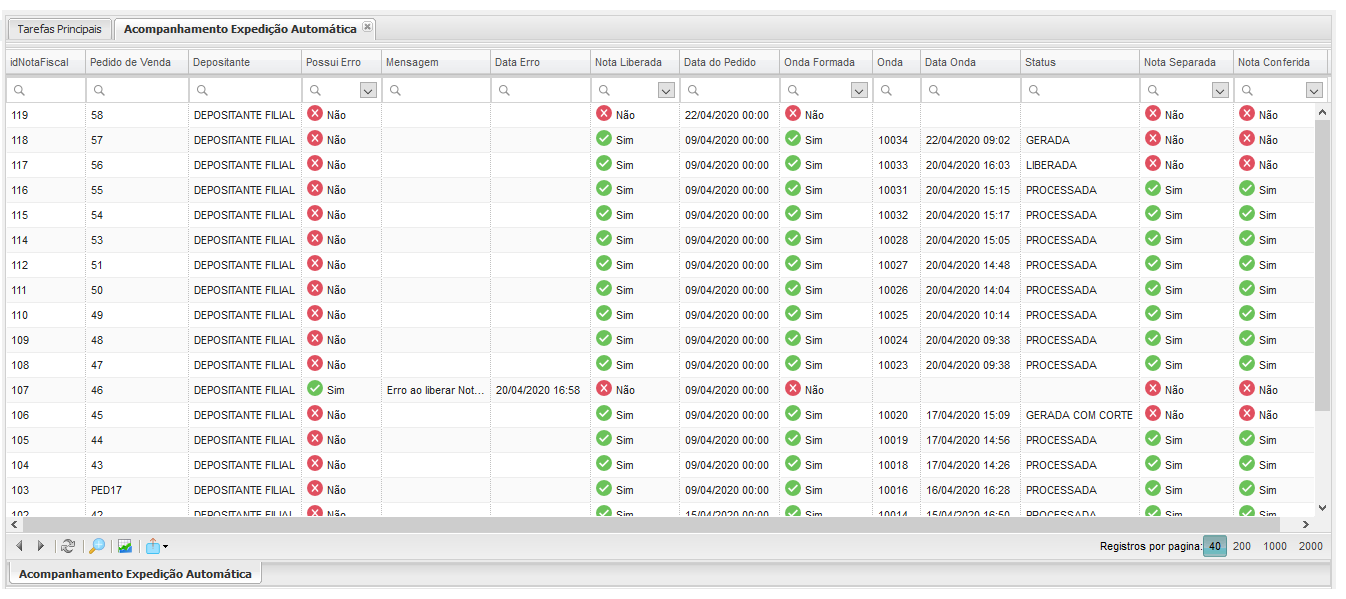The height and width of the screenshot is (599, 1346).
Task: Click into the Pedido de Venda filter field
Action: click(x=136, y=90)
